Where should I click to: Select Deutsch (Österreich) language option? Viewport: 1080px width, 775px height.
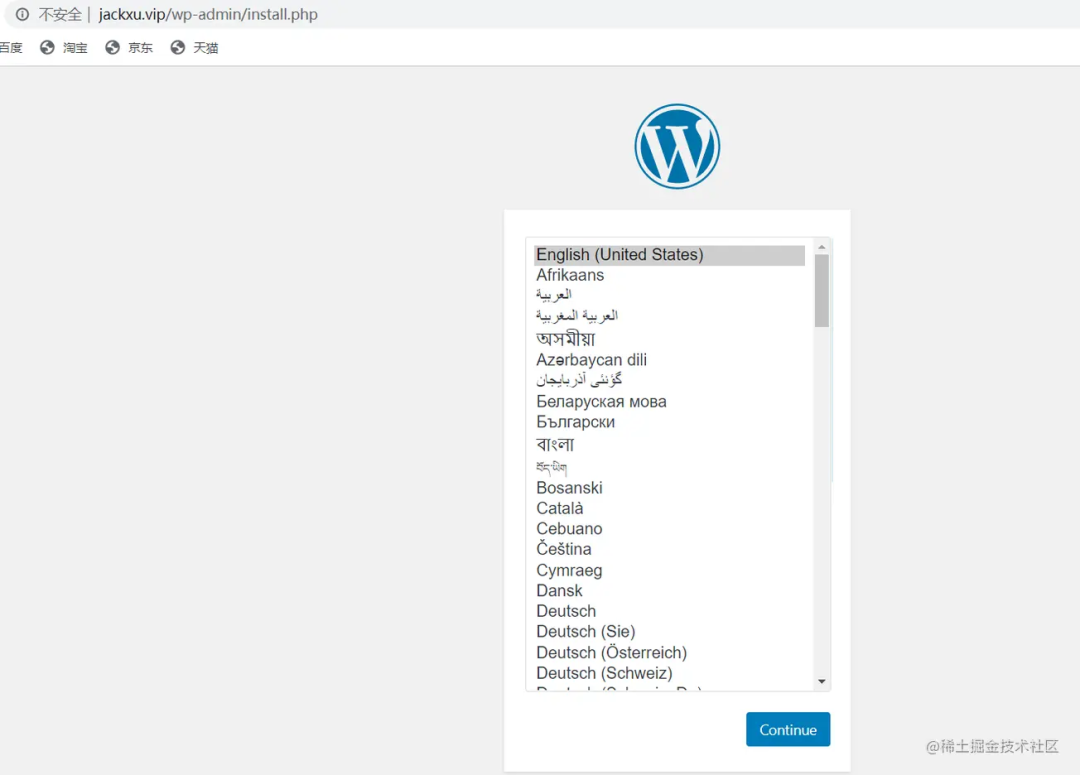tap(611, 653)
